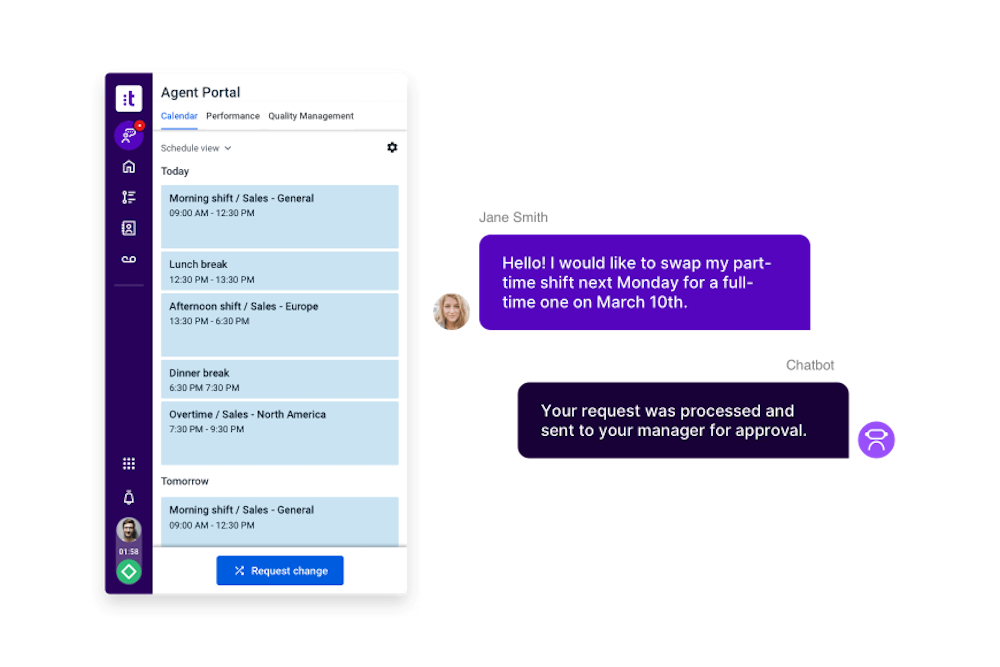Click Jane Smith's shift swap message bubble

[645, 282]
